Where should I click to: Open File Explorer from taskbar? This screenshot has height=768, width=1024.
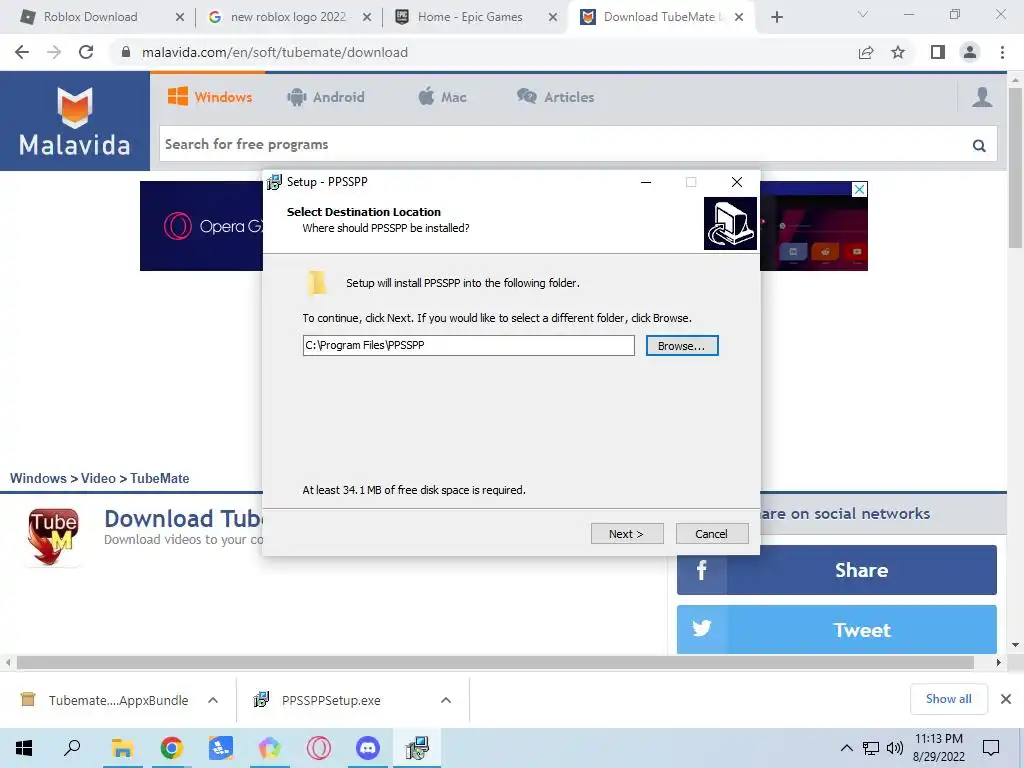[x=122, y=748]
